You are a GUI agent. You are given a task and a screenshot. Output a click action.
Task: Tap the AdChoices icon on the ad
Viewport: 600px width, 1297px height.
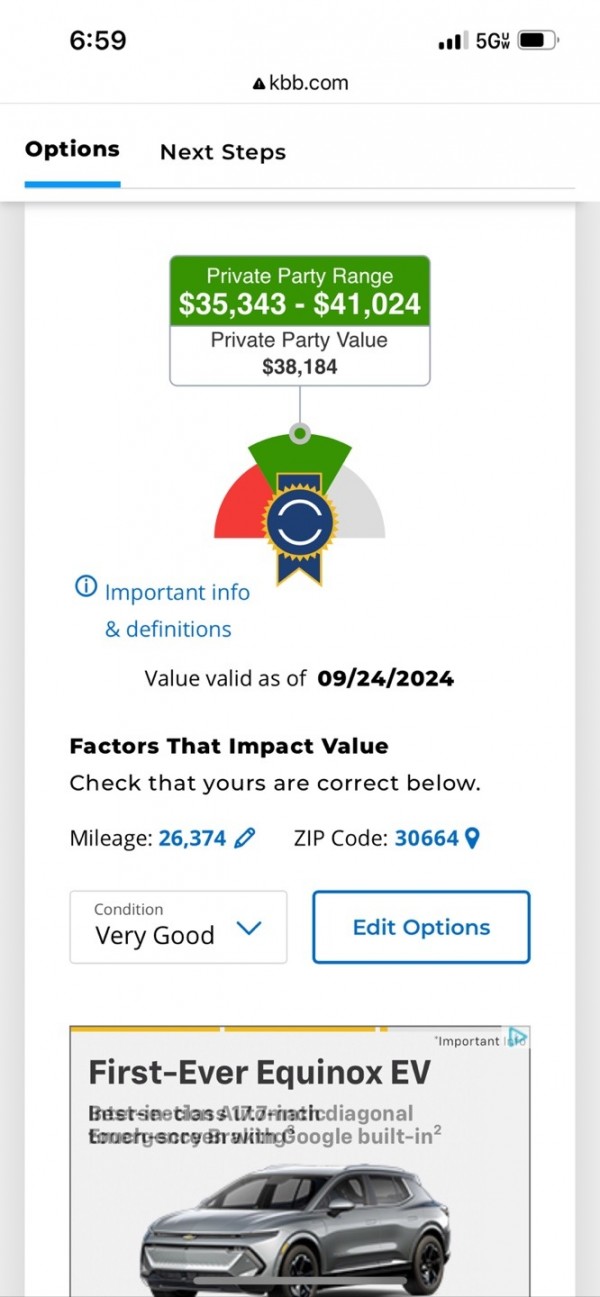coord(517,1037)
